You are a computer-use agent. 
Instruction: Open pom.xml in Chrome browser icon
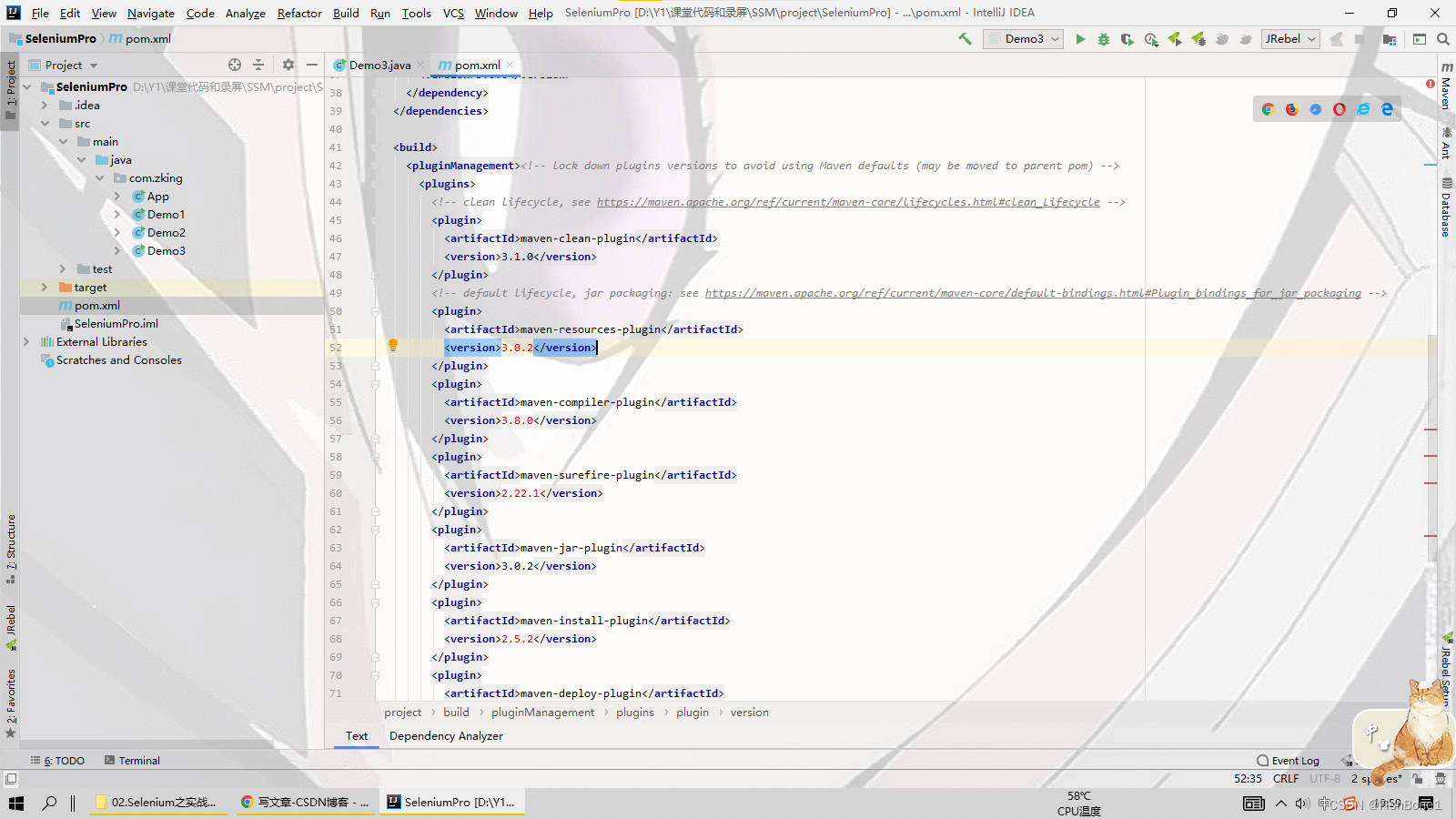pyautogui.click(x=1268, y=109)
